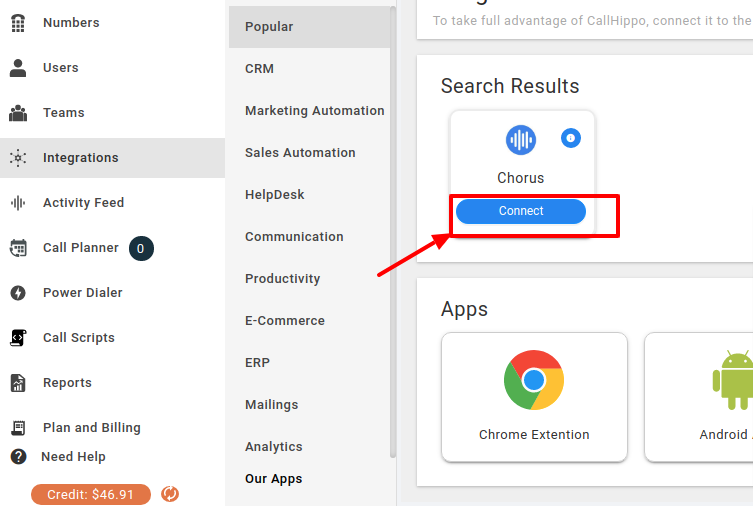Select the Productivity category
This screenshot has height=506, width=753.
point(282,279)
